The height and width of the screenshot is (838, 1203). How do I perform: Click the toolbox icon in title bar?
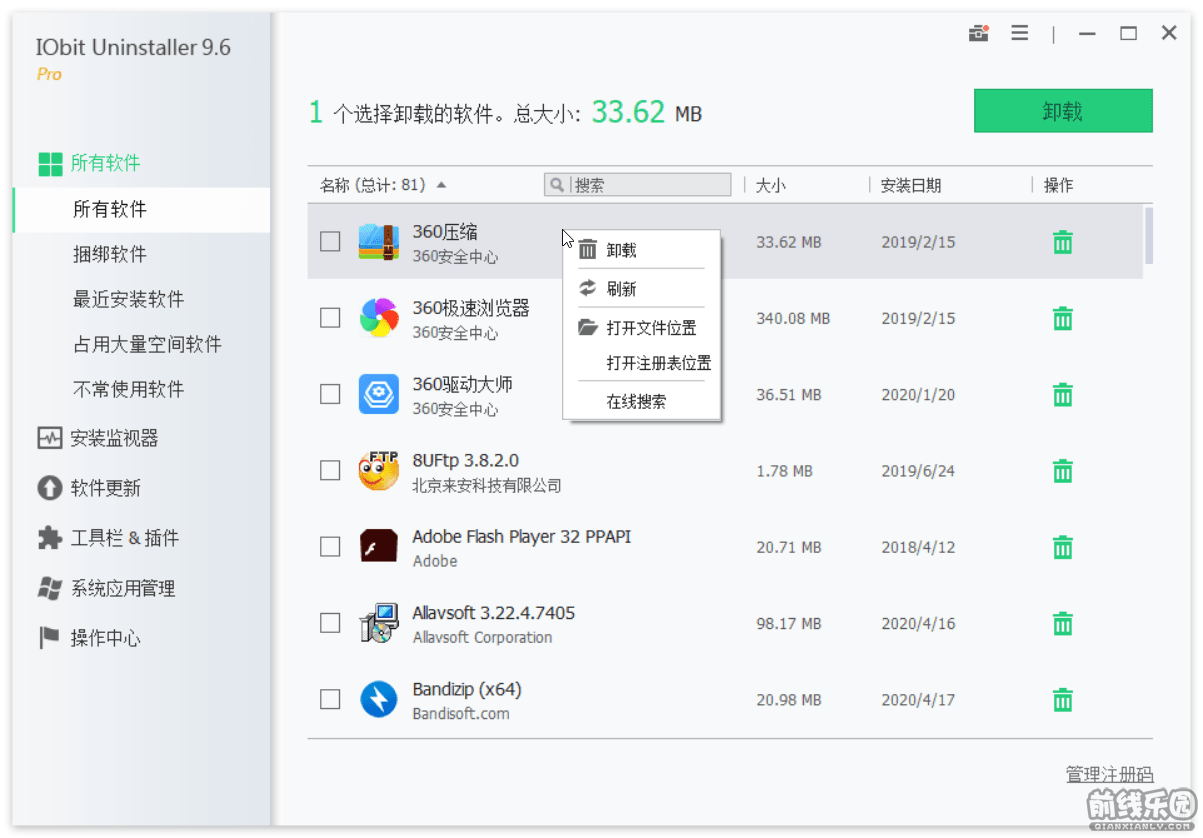coord(978,33)
